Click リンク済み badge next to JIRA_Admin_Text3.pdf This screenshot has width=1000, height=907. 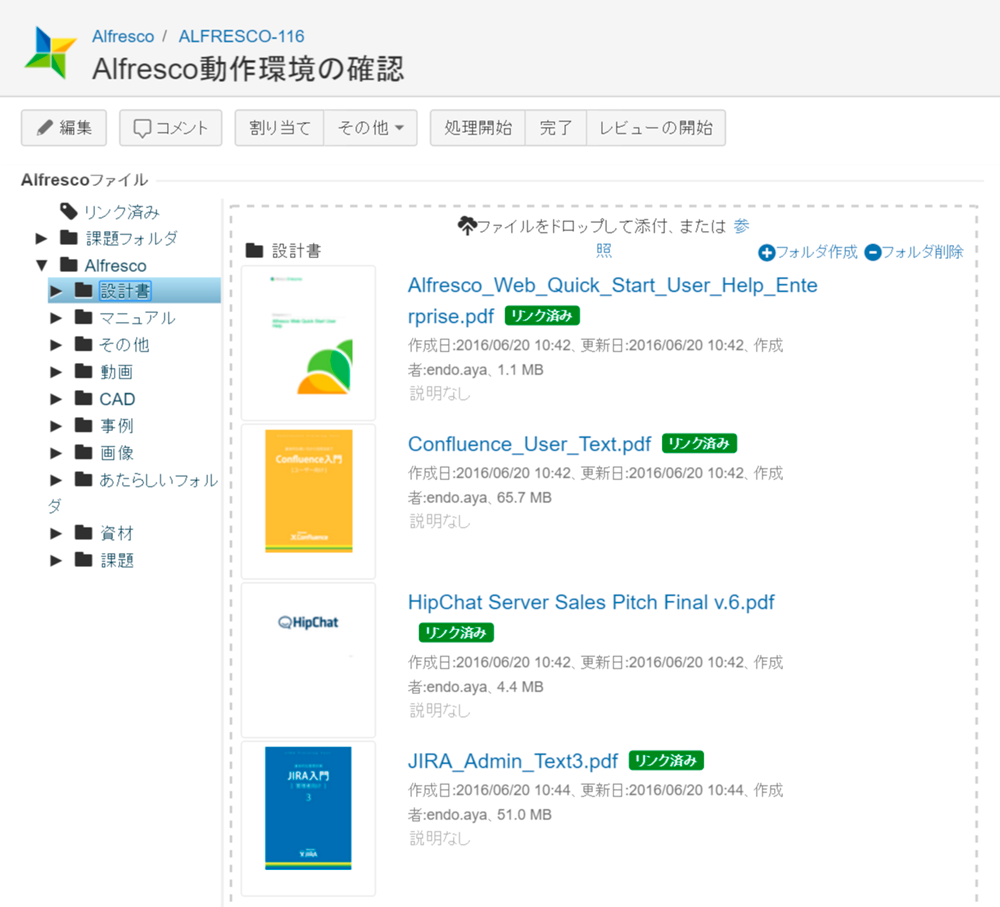666,760
